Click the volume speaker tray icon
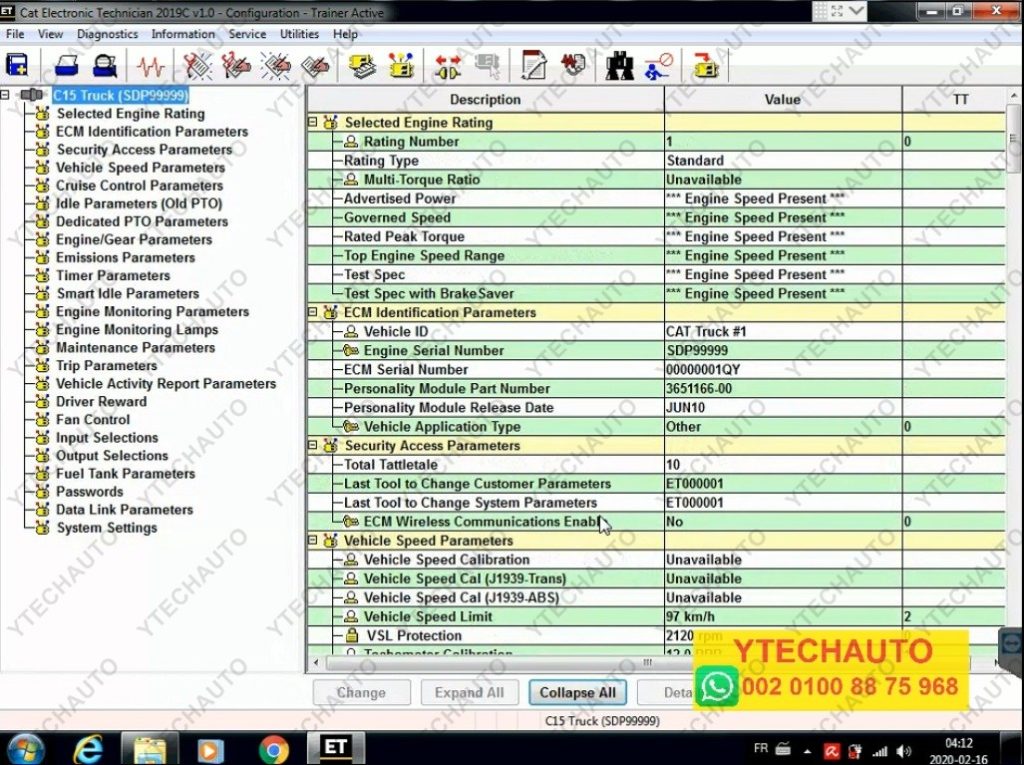This screenshot has width=1024, height=765. pos(904,751)
